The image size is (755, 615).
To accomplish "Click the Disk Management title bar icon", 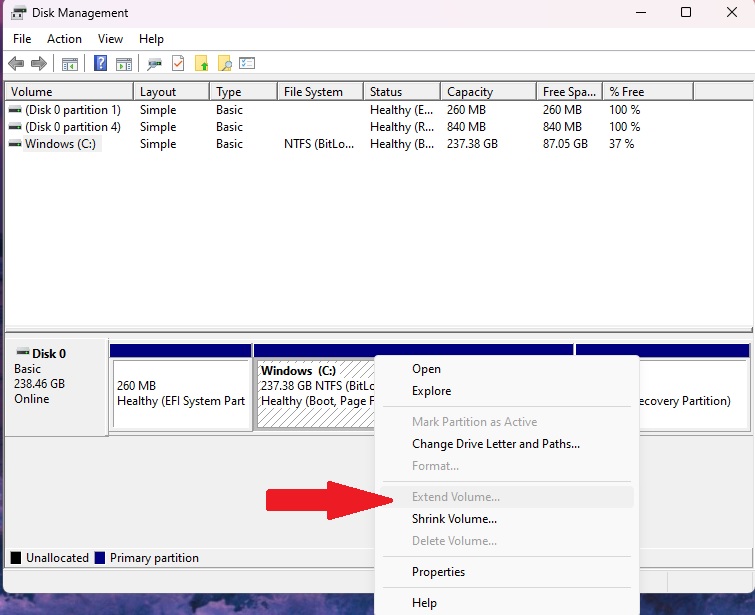I will tap(18, 13).
